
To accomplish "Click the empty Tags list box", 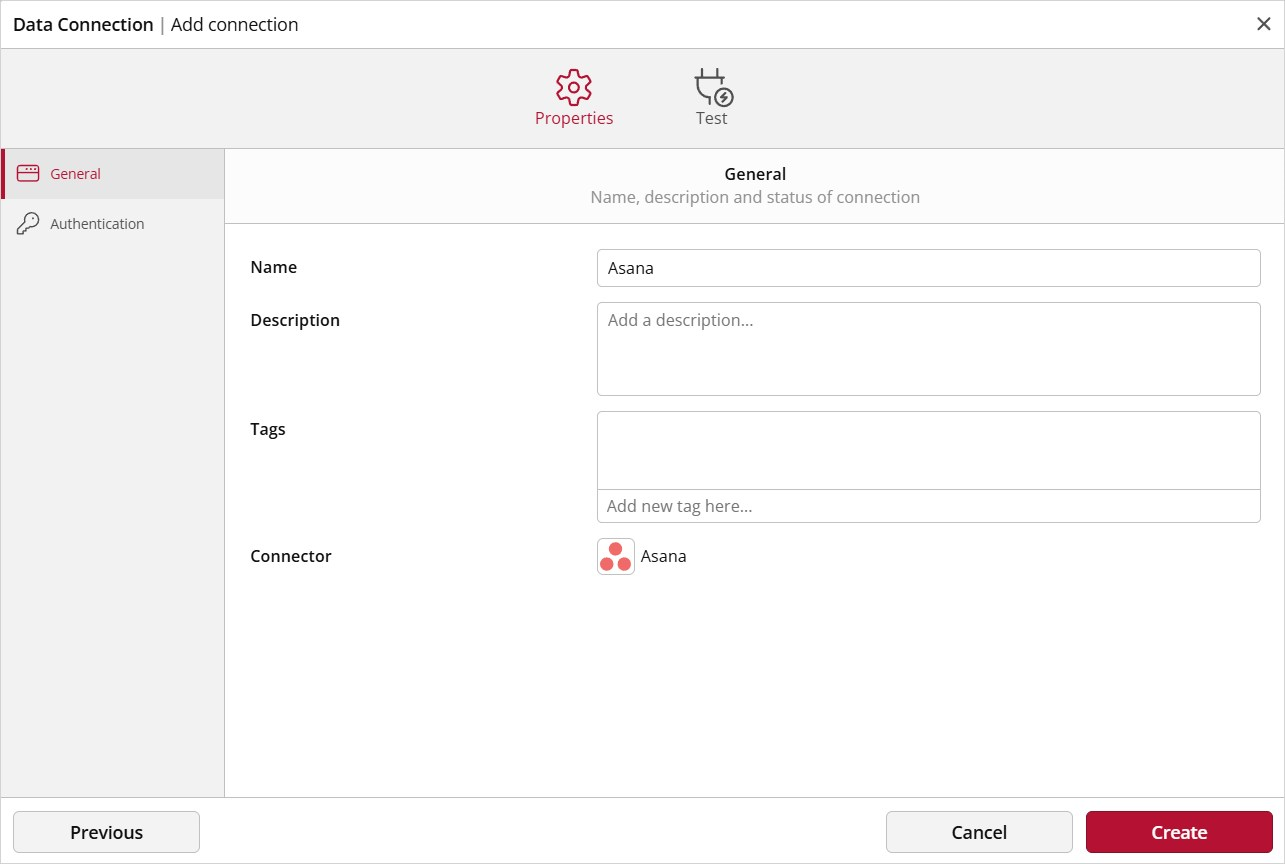I will click(929, 450).
